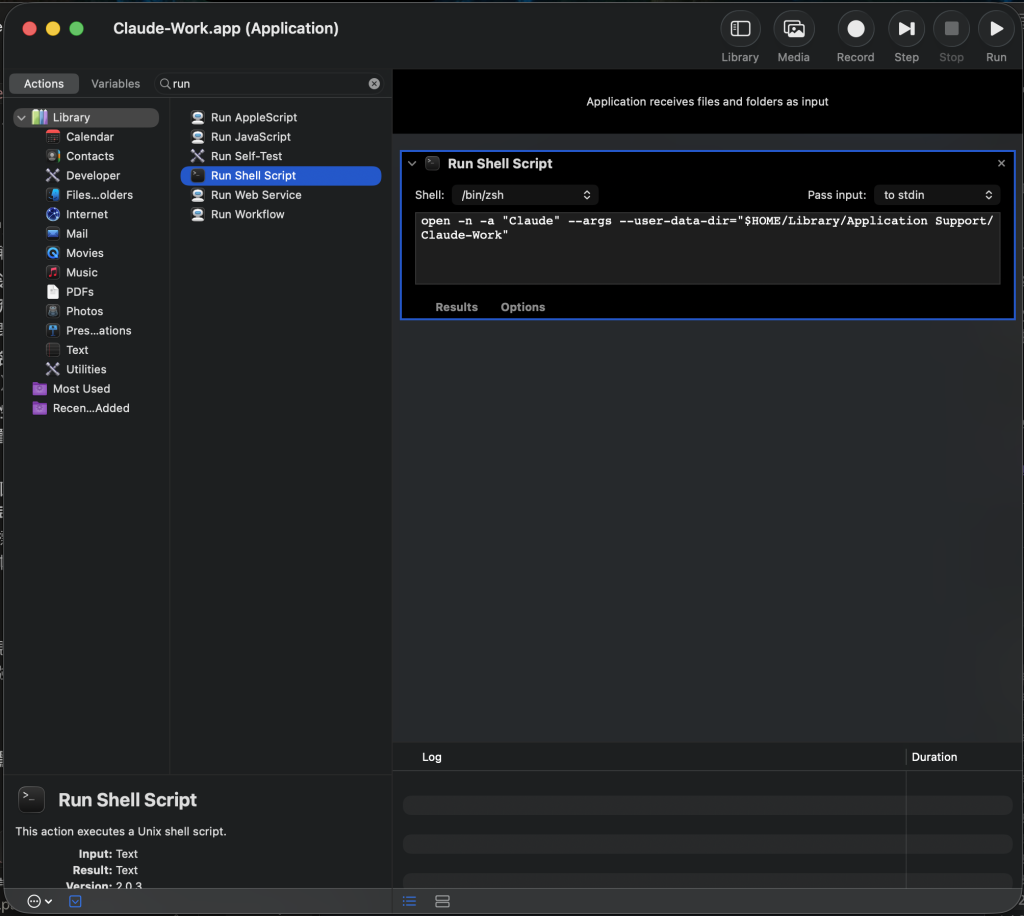Collapse the Library tree
Screen dimensions: 1024x916
pyautogui.click(x=22, y=118)
